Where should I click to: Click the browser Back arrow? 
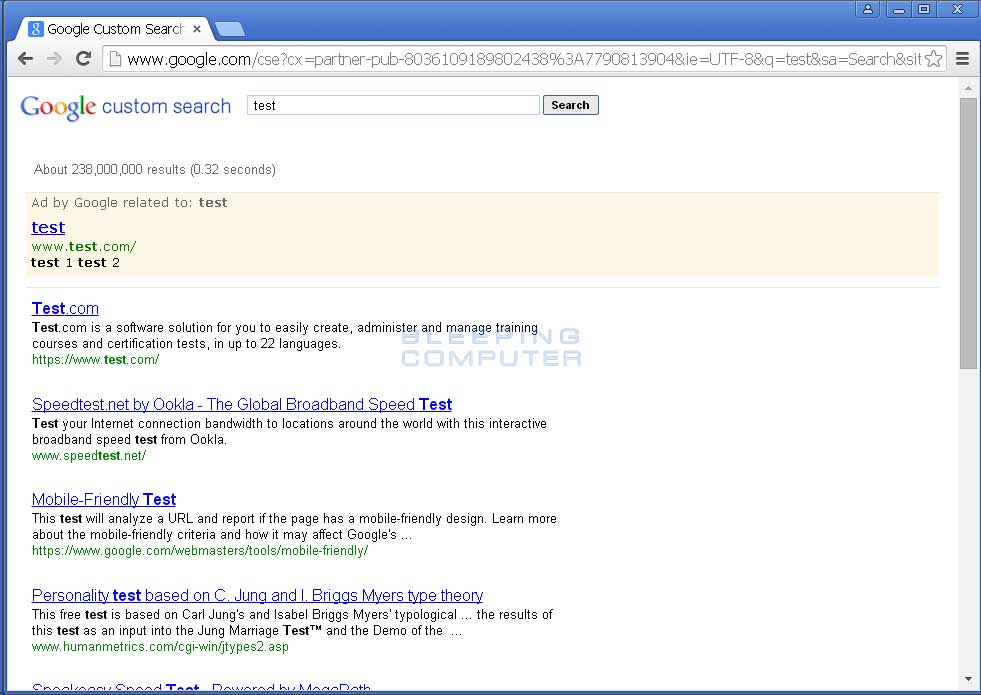click(26, 59)
